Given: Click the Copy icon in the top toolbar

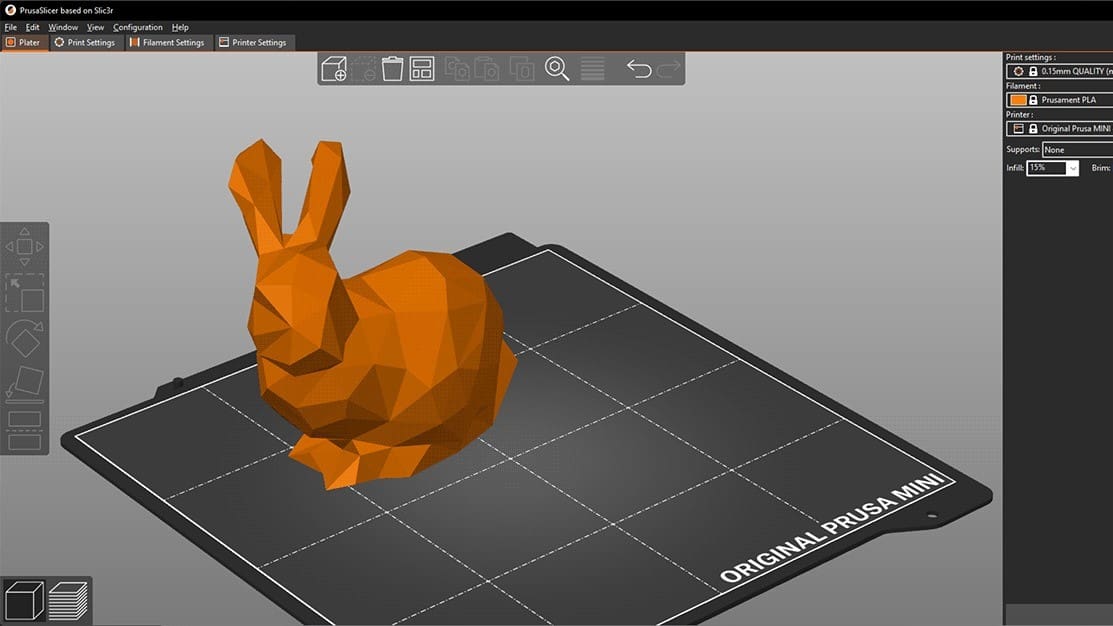Looking at the screenshot, I should coord(456,69).
